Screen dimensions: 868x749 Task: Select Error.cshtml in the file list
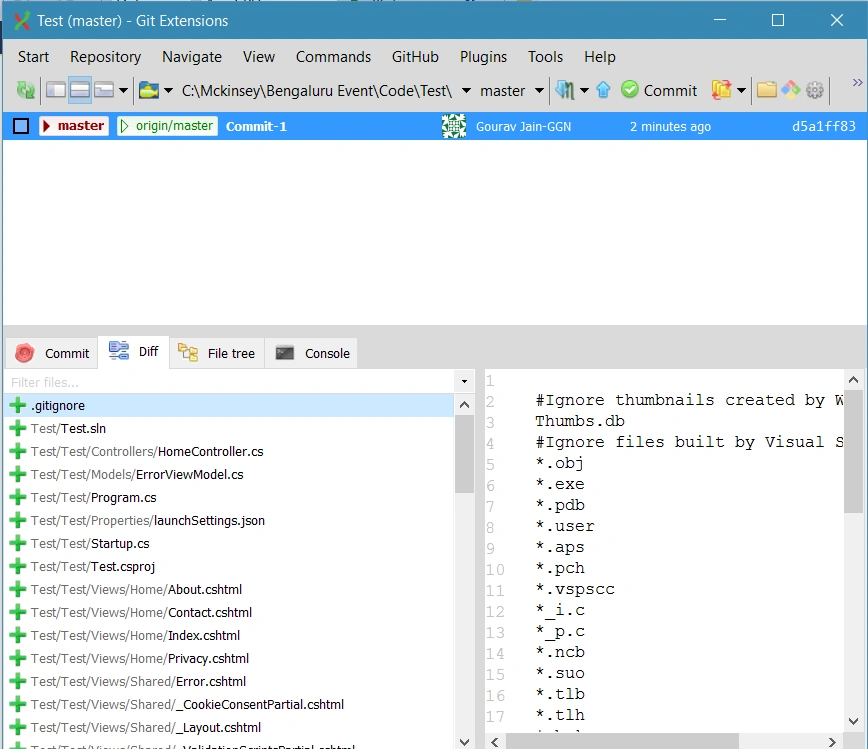coord(229,681)
